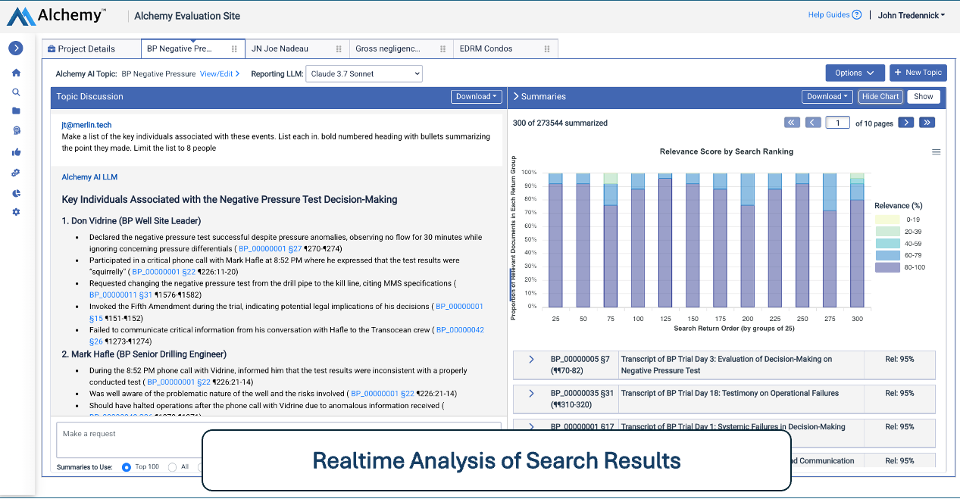Click "300 of 273544 summarized" text
Image resolution: width=960 pixels, height=502 pixels.
(x=560, y=123)
